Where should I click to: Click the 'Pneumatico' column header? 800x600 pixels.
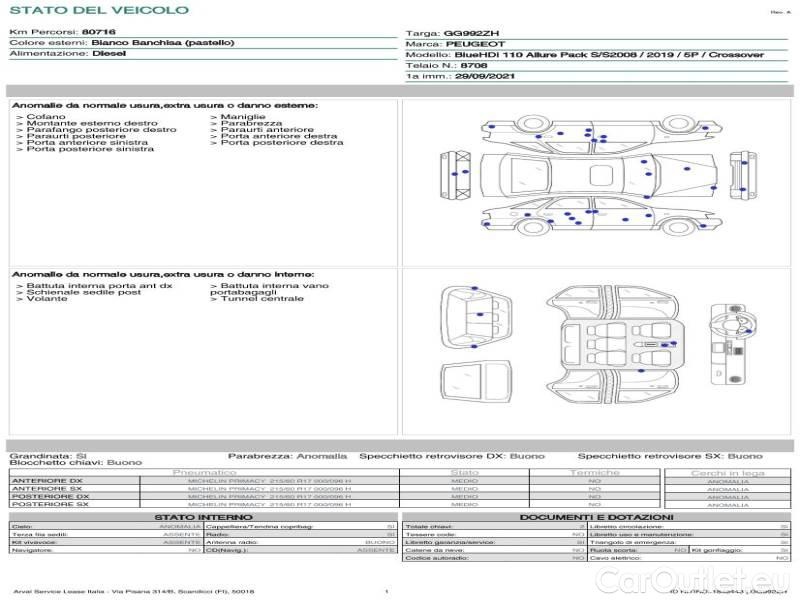(x=205, y=472)
